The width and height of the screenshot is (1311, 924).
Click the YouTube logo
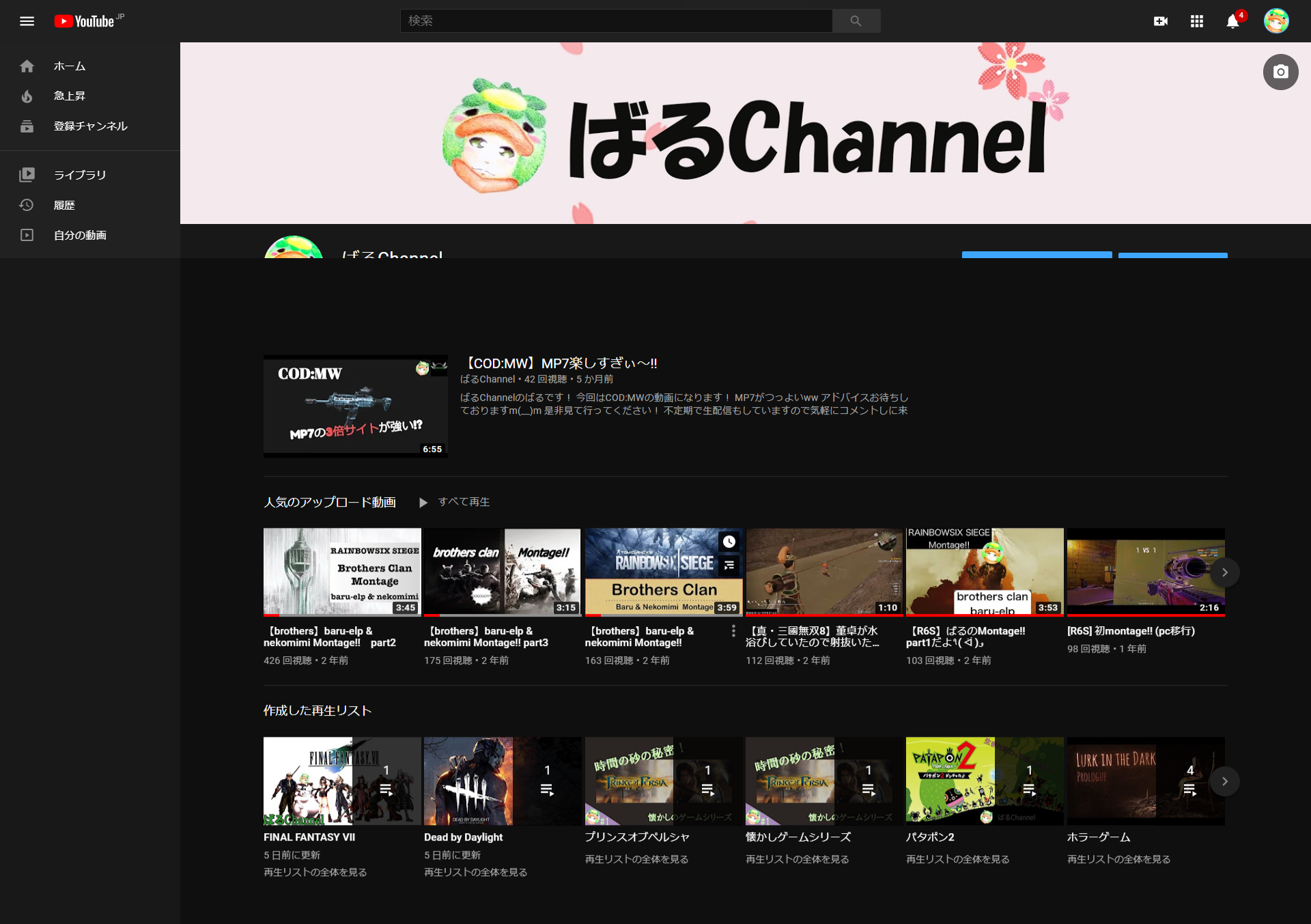(x=85, y=21)
